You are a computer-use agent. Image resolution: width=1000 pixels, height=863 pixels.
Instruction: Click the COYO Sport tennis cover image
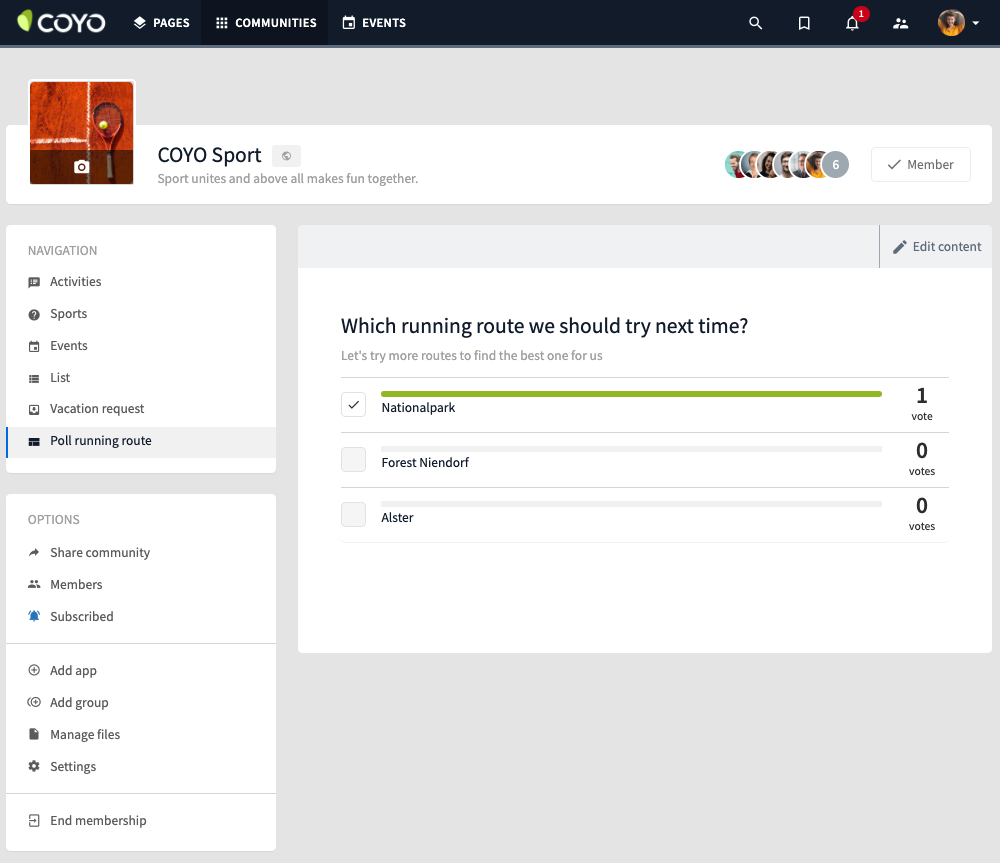pos(82,133)
